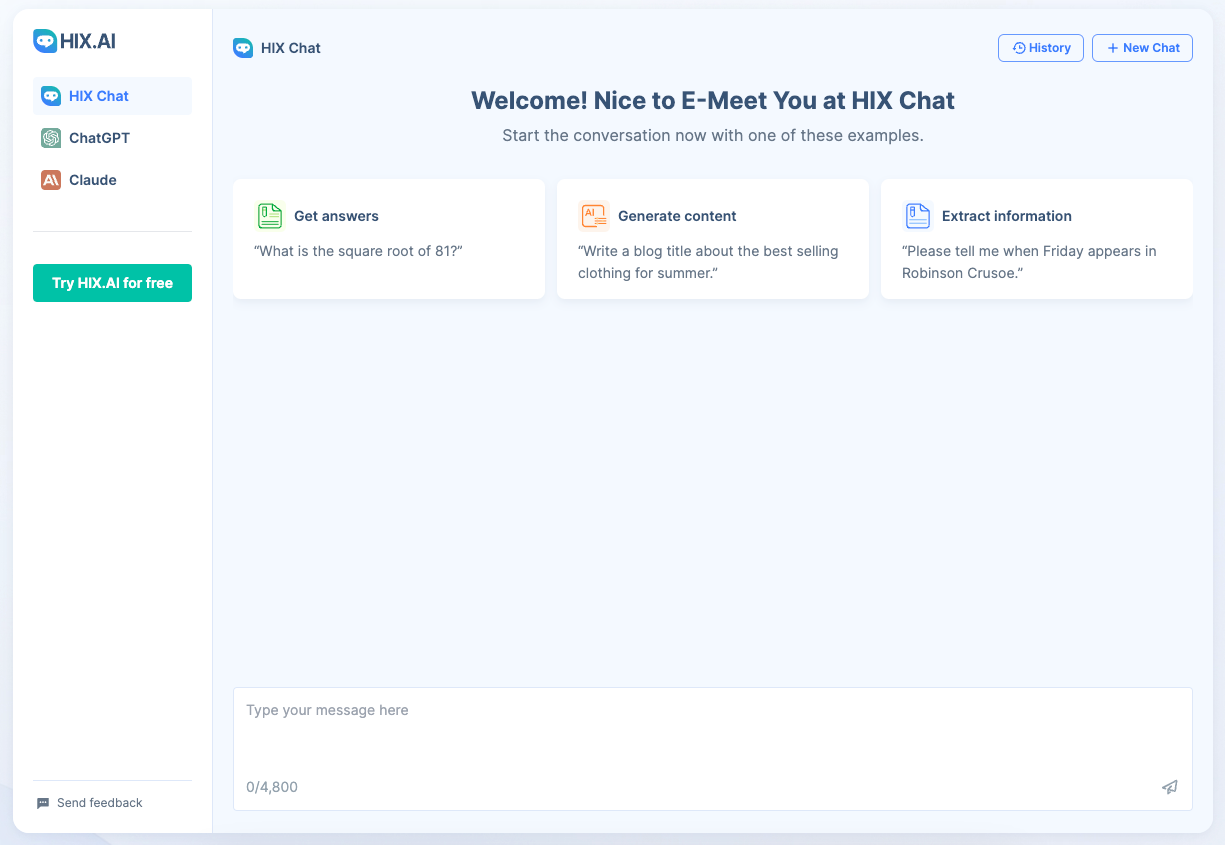
Task: Click the HIX Chat robot icon in header
Action: 243,47
